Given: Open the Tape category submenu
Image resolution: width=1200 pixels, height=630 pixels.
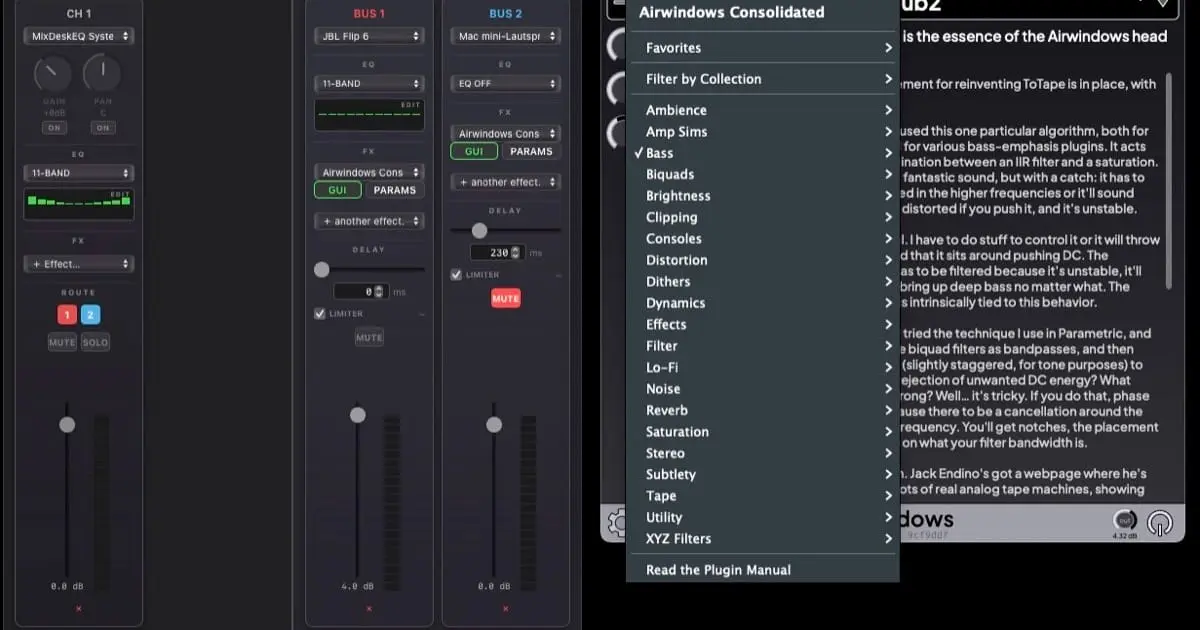Looking at the screenshot, I should [763, 496].
